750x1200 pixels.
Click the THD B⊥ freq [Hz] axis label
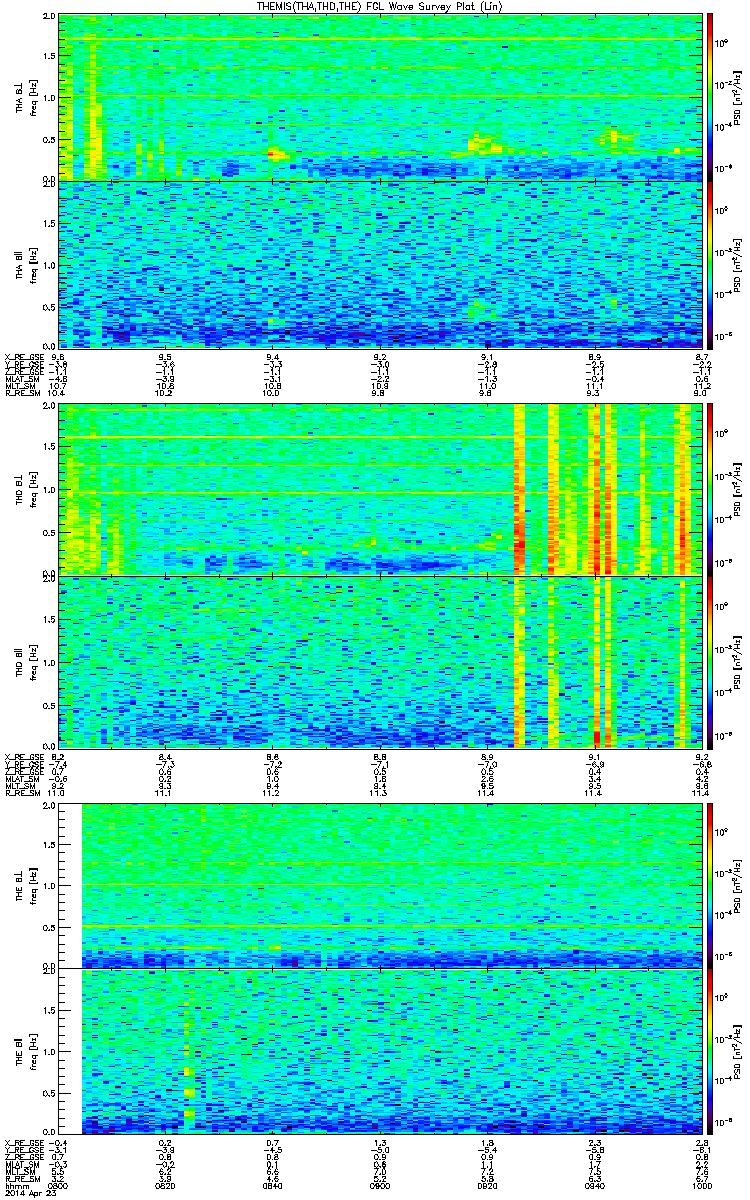25,489
